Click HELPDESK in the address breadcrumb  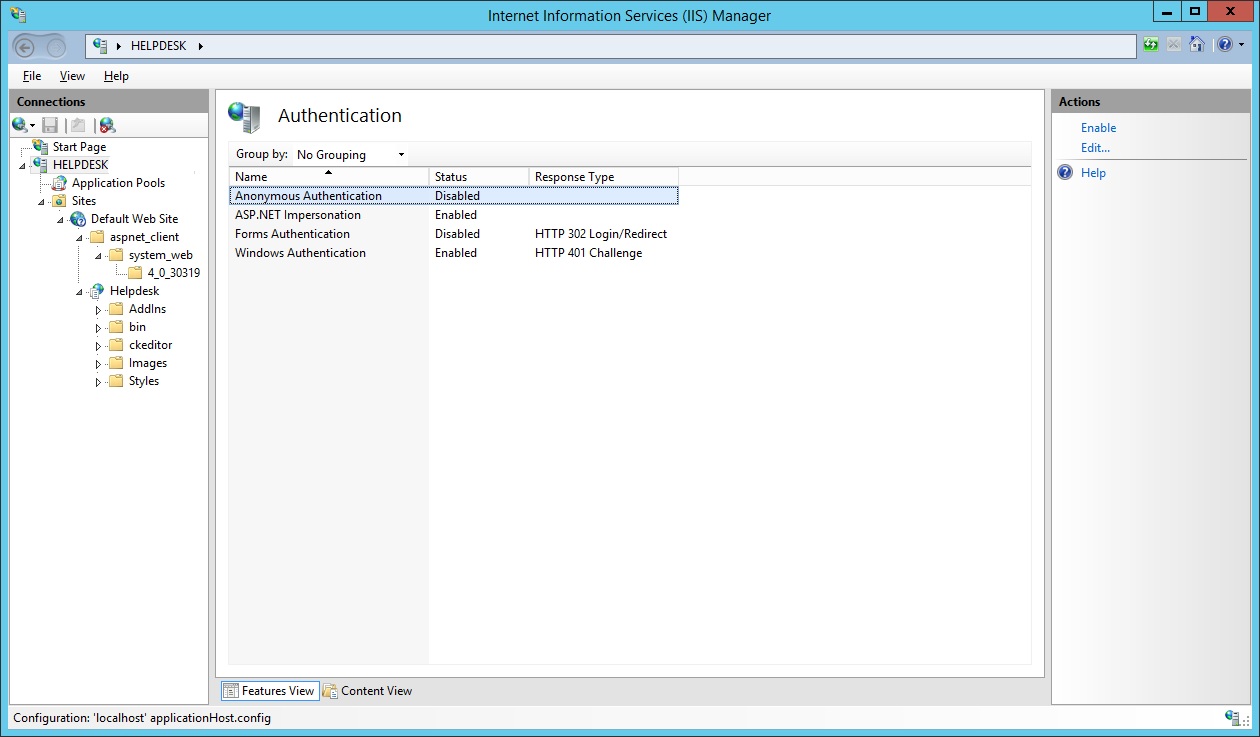pos(160,46)
